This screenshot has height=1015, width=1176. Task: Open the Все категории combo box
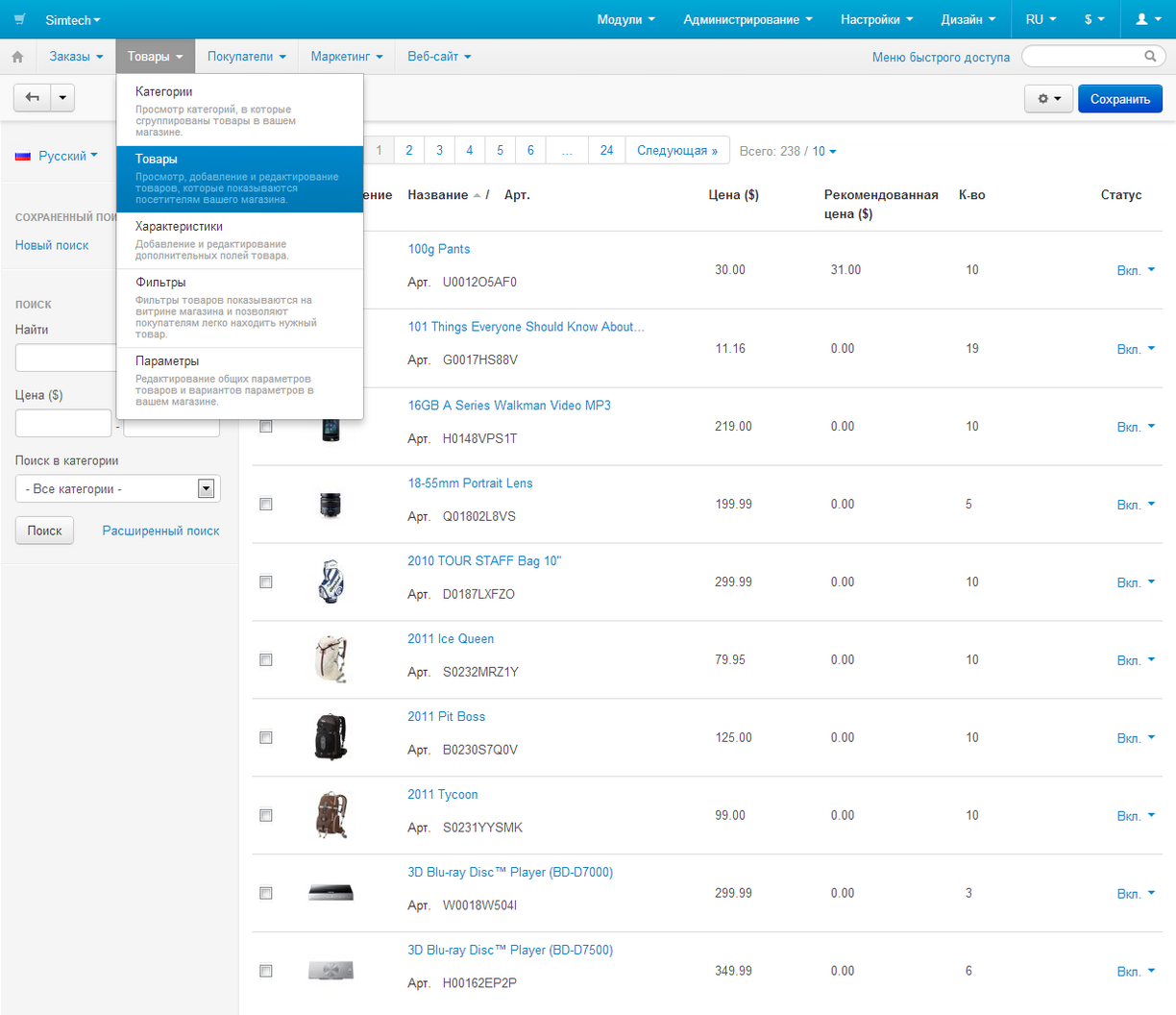pos(118,489)
